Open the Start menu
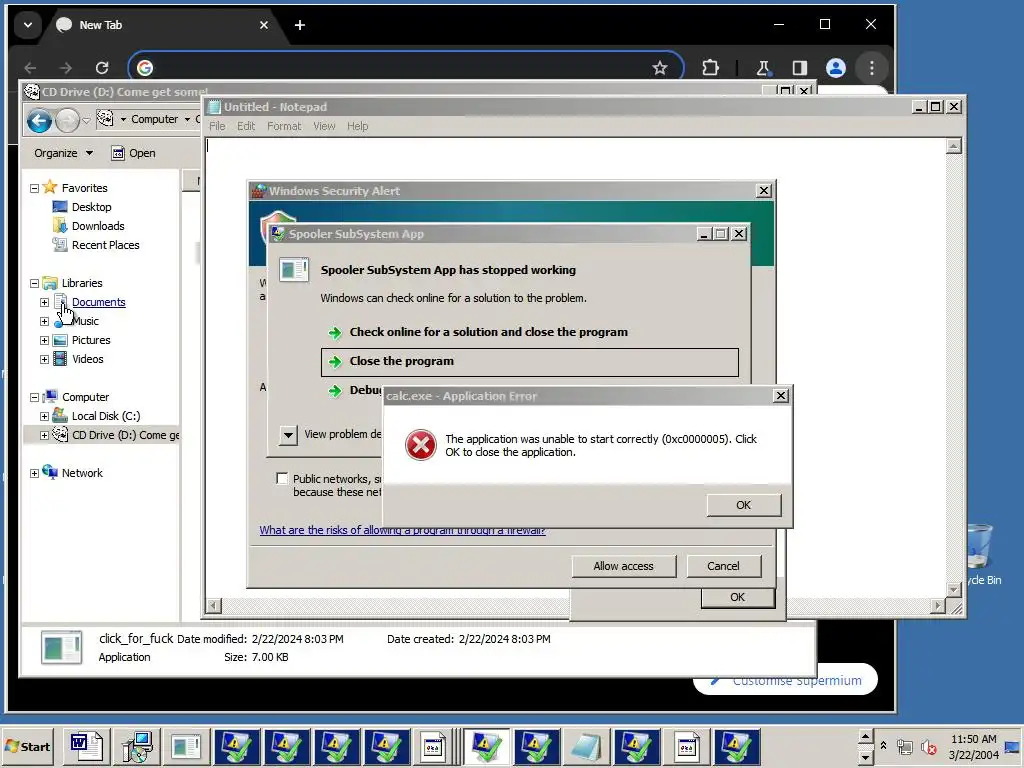1024x768 pixels. click(x=27, y=746)
